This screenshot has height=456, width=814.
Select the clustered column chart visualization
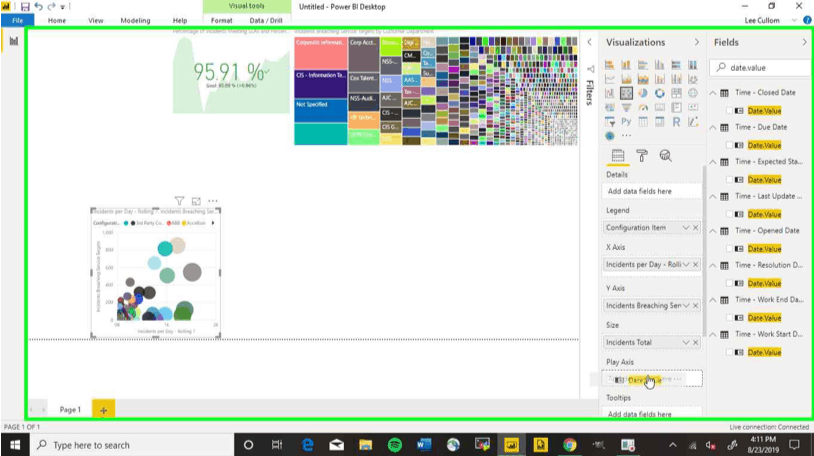[x=659, y=65]
